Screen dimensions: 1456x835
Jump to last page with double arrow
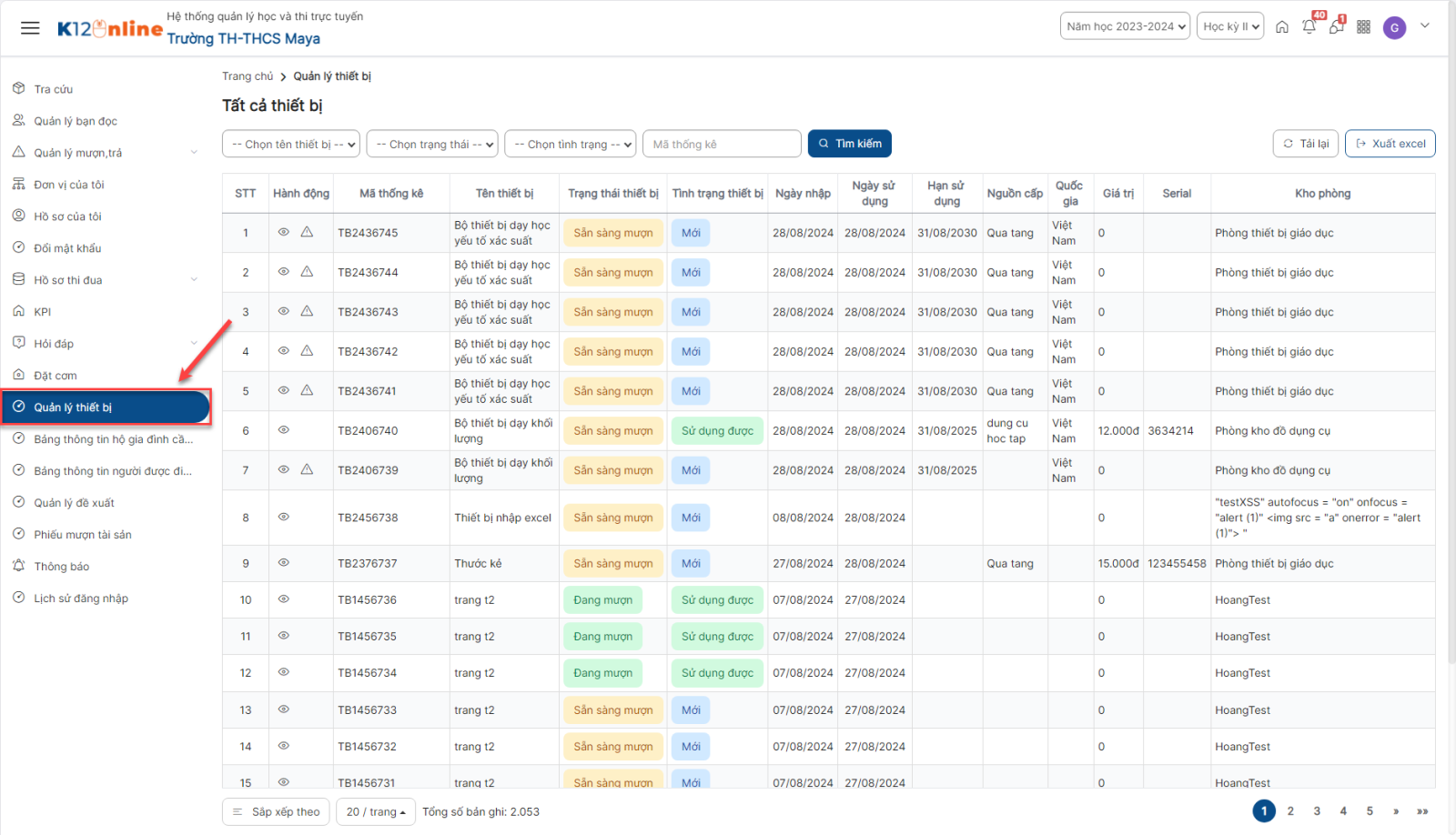tap(1422, 810)
